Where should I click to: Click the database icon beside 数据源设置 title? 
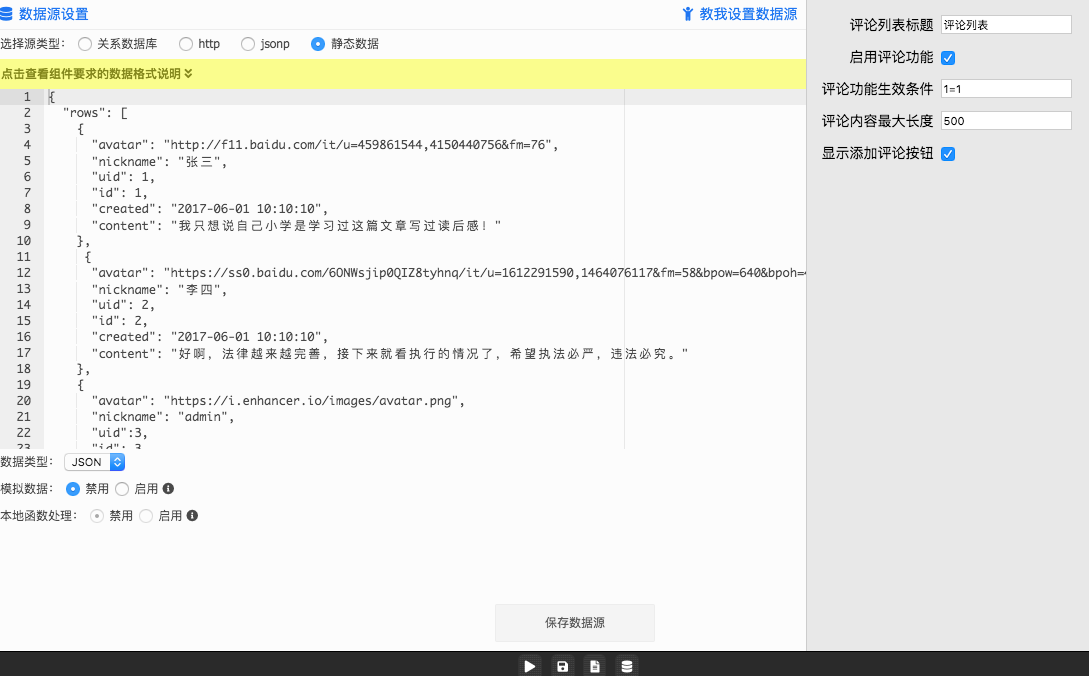click(8, 14)
